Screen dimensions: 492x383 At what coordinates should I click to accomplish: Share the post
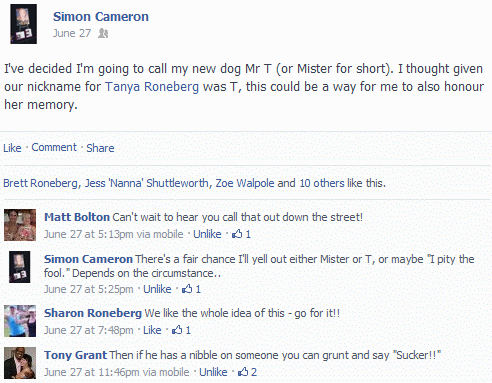coord(100,148)
